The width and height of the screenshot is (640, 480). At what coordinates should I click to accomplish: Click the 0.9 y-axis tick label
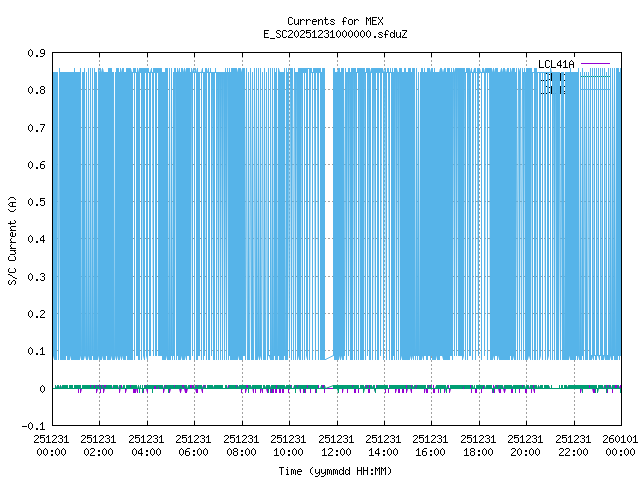click(x=36, y=53)
